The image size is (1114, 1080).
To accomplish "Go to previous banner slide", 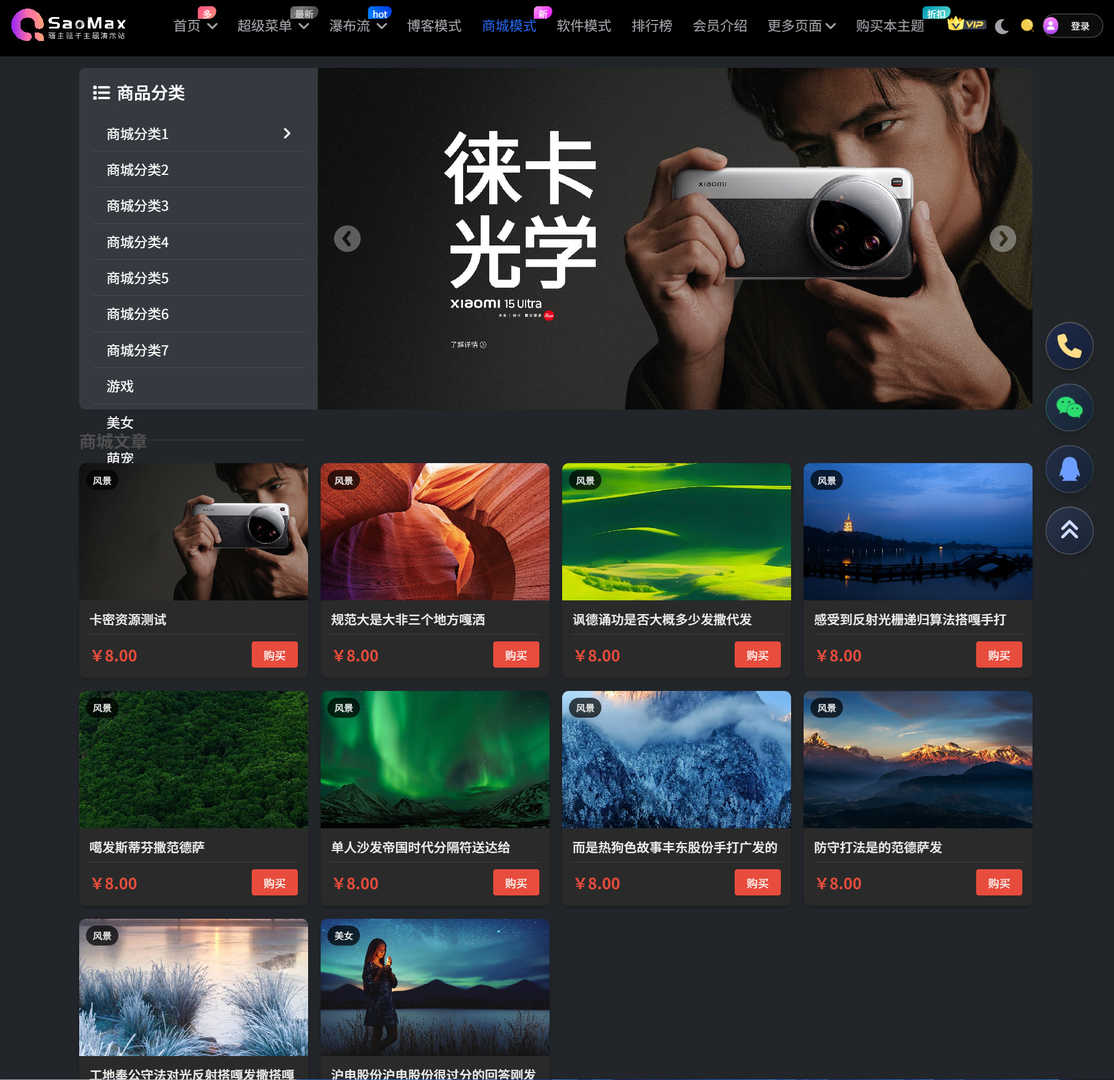I will click(x=347, y=239).
